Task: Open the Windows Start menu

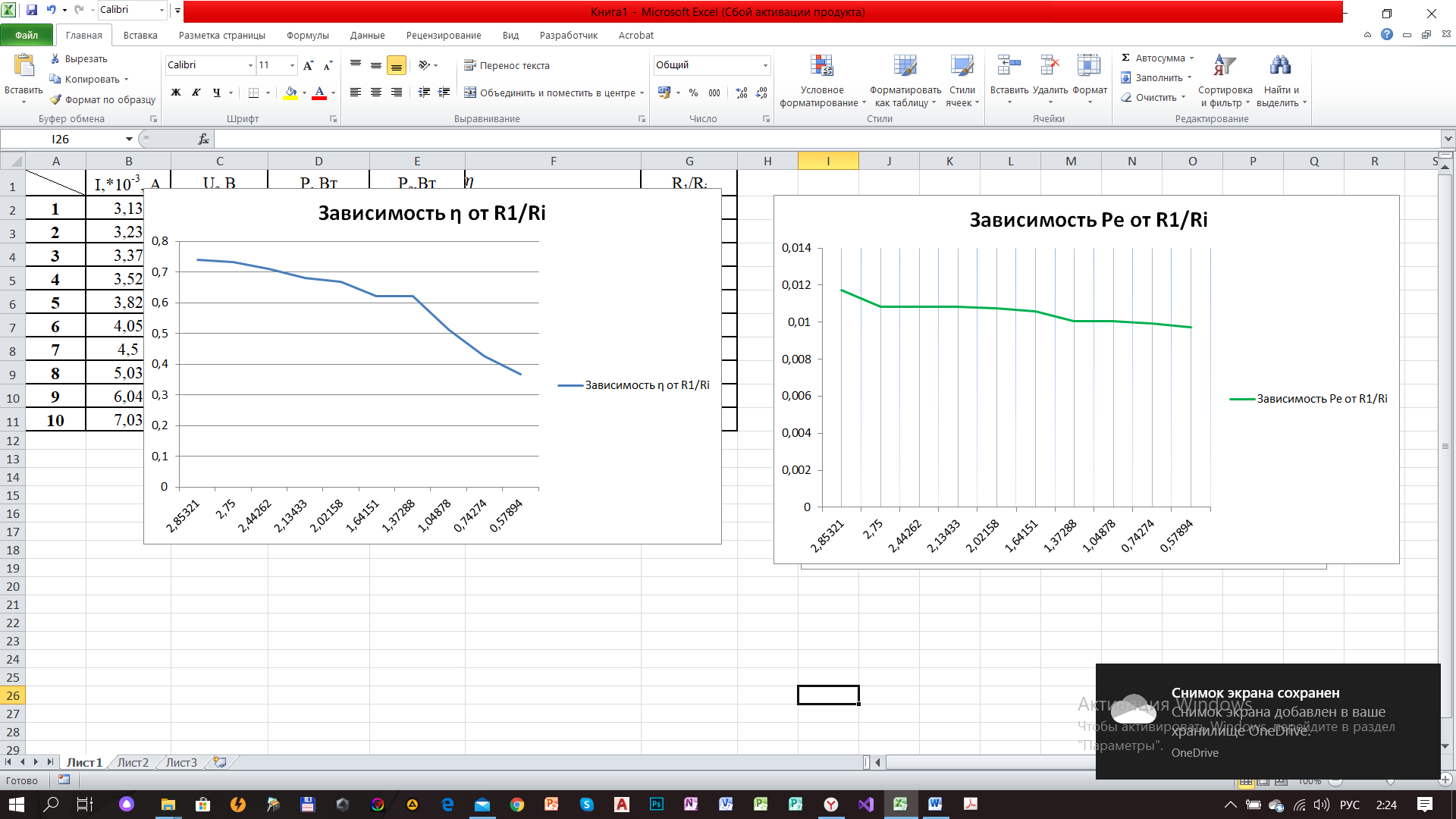Action: pos(16,804)
